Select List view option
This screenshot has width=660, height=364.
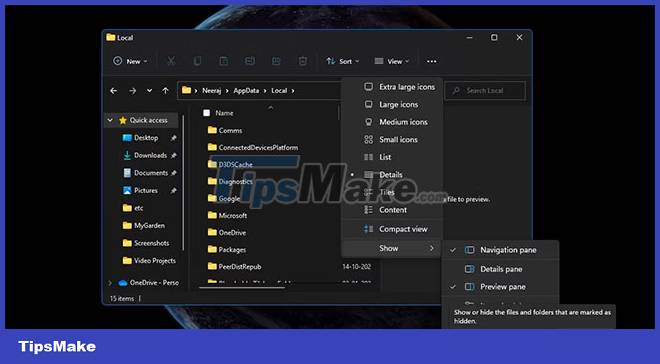pos(392,157)
